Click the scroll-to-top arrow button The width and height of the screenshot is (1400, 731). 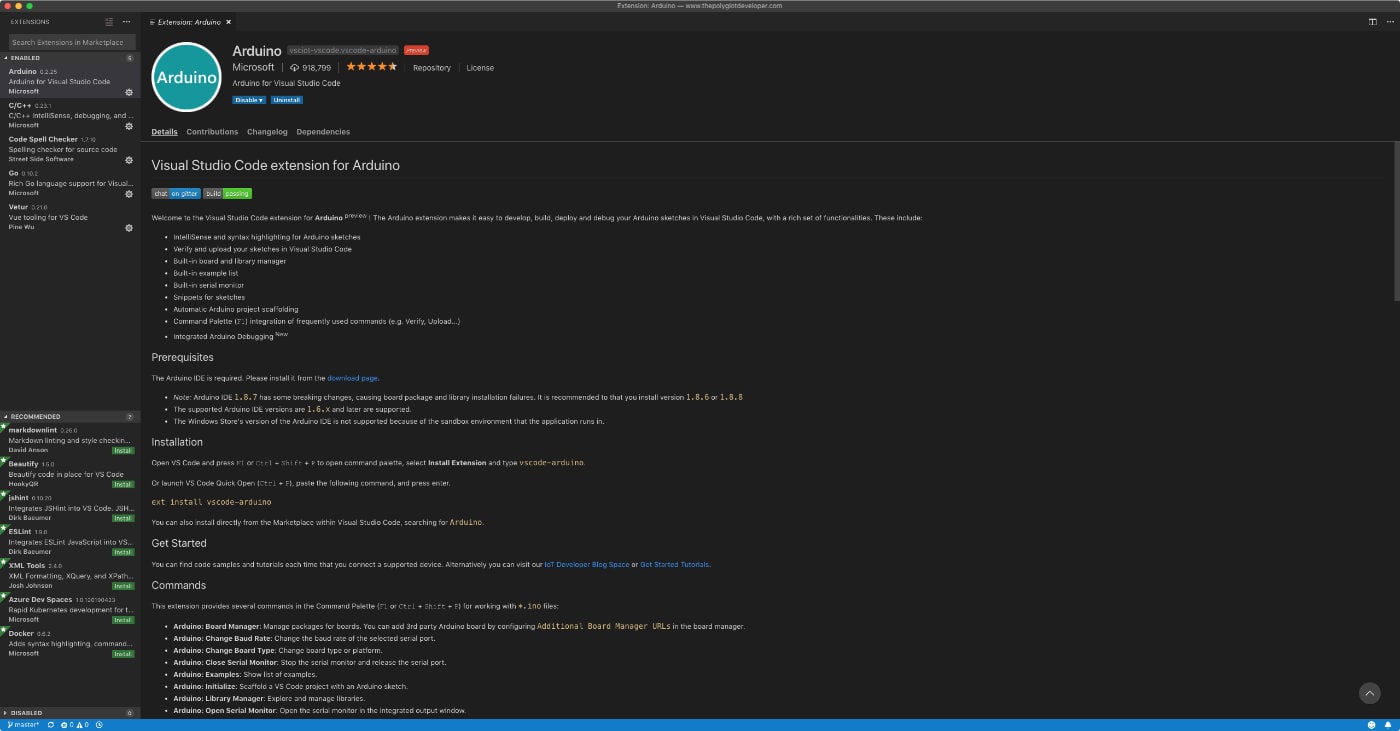click(1369, 693)
